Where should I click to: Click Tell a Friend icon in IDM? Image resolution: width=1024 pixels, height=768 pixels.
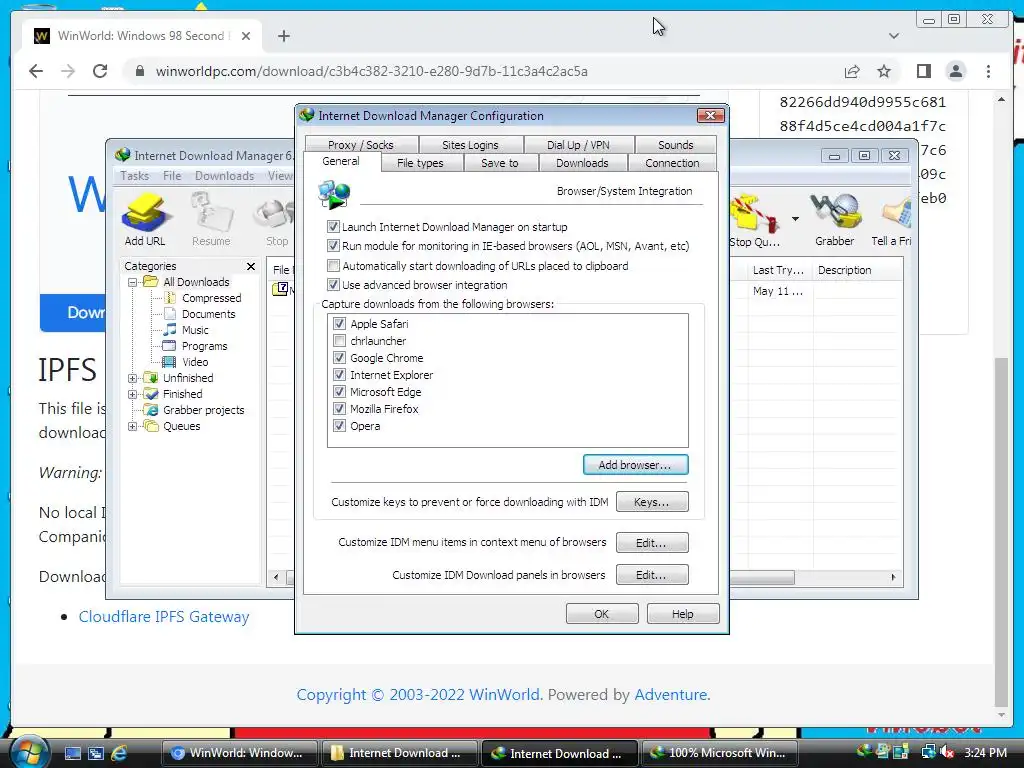click(x=892, y=220)
